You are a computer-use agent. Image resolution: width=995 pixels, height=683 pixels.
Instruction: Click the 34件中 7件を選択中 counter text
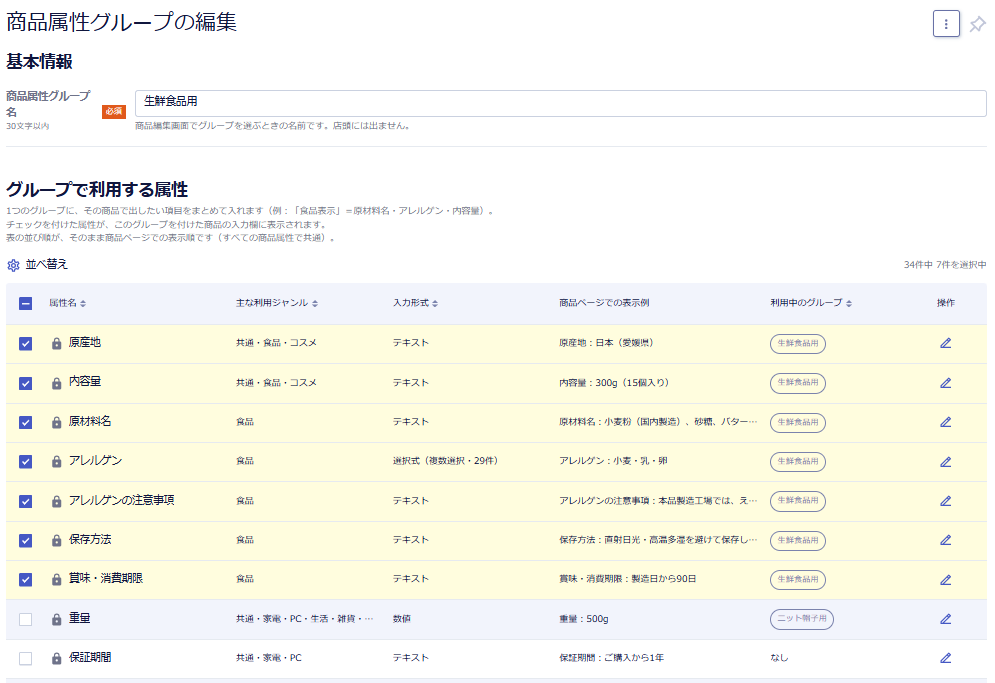click(944, 265)
